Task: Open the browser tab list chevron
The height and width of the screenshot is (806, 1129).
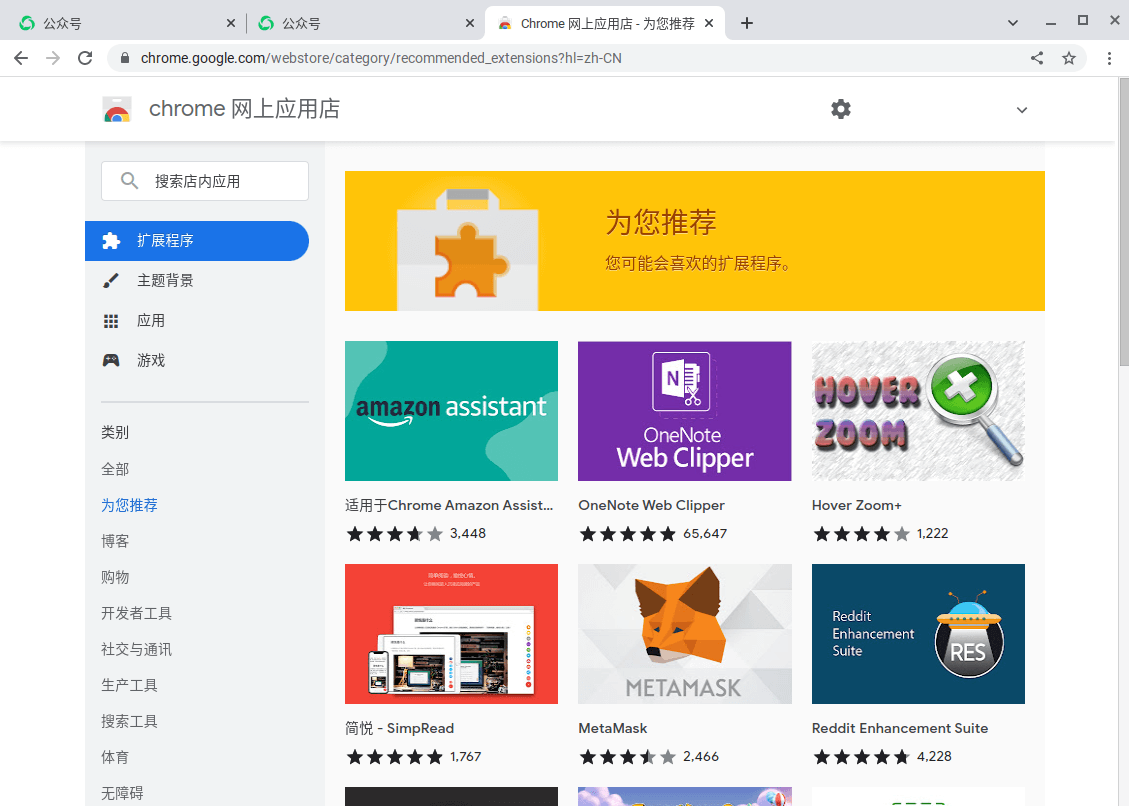Action: tap(1012, 21)
